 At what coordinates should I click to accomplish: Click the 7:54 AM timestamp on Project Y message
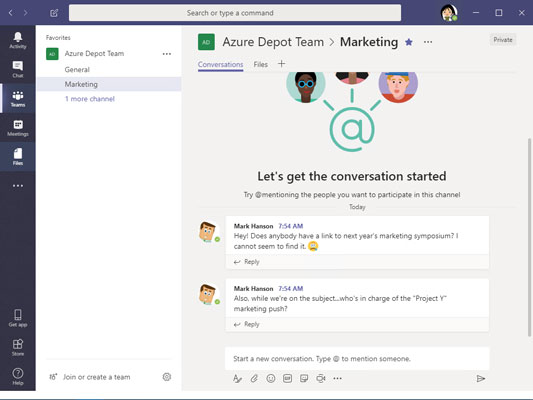click(x=291, y=289)
